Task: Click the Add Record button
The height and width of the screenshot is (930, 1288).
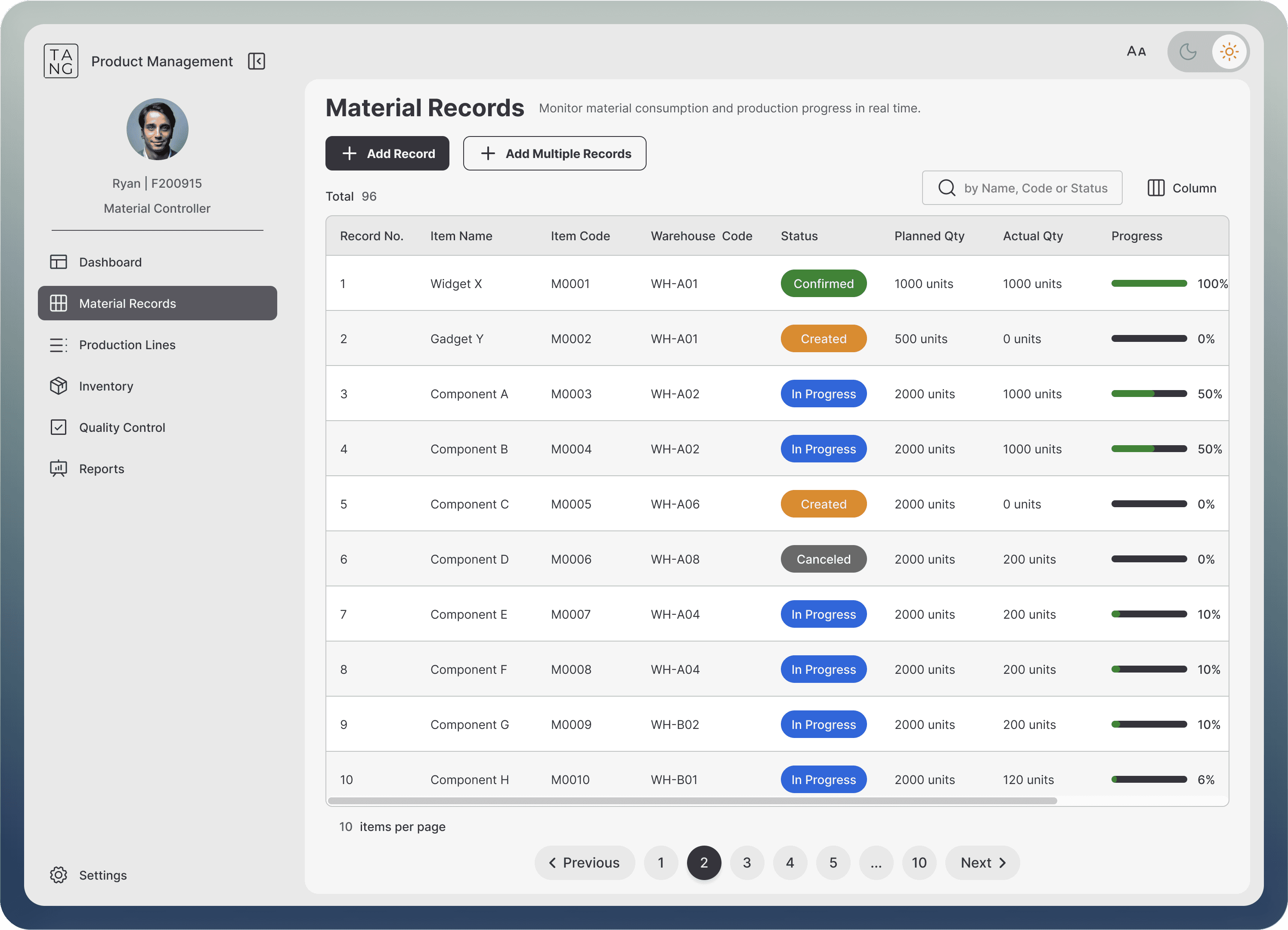Action: [387, 153]
